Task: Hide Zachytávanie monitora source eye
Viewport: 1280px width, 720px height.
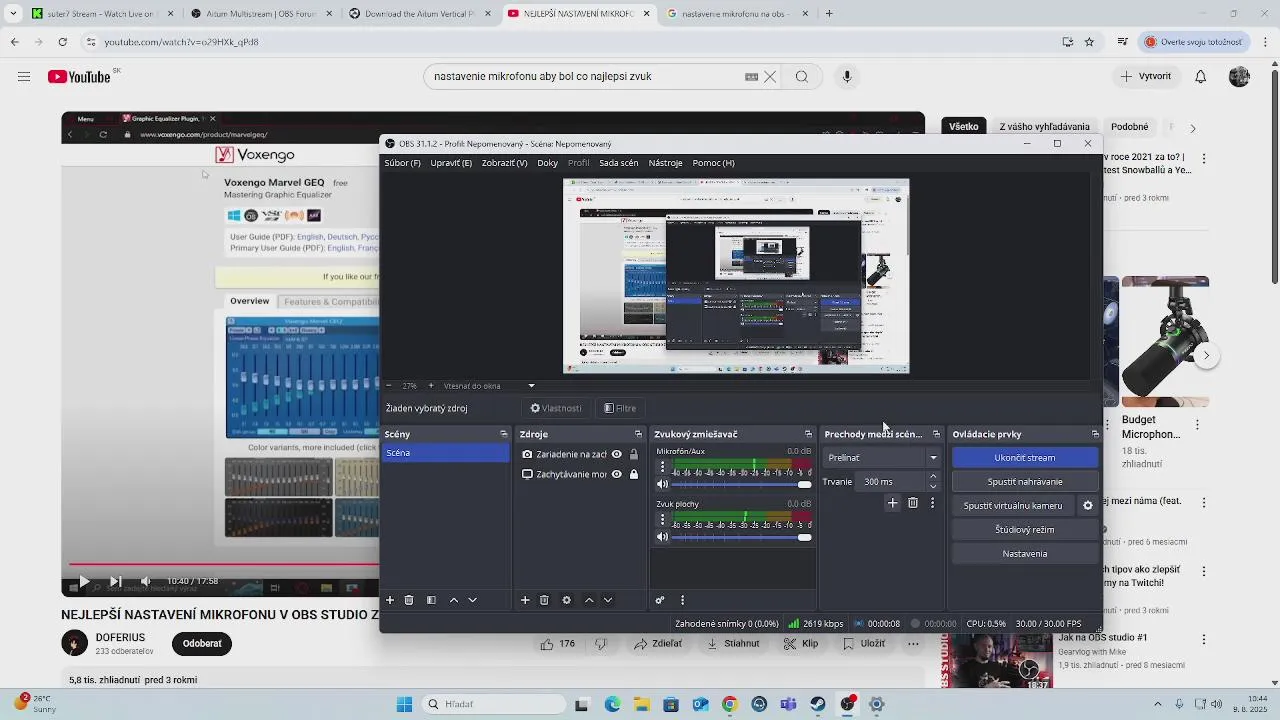Action: (x=617, y=474)
